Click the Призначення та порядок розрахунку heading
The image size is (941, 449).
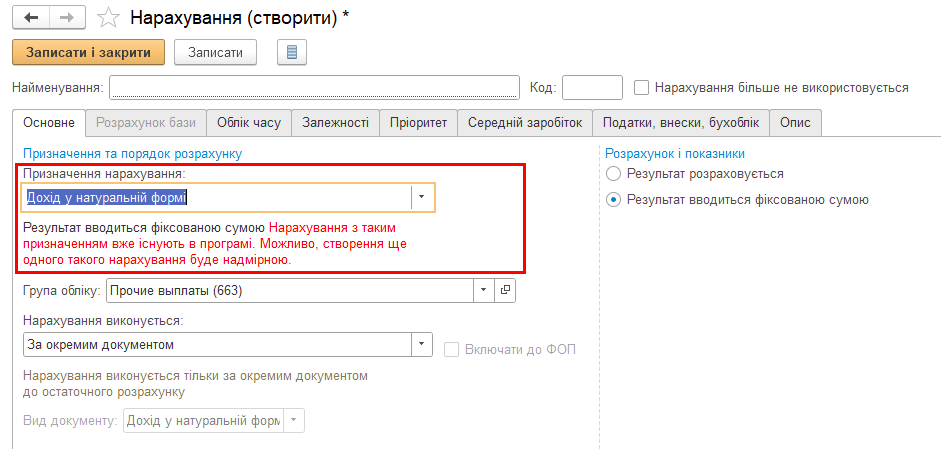pos(132,154)
